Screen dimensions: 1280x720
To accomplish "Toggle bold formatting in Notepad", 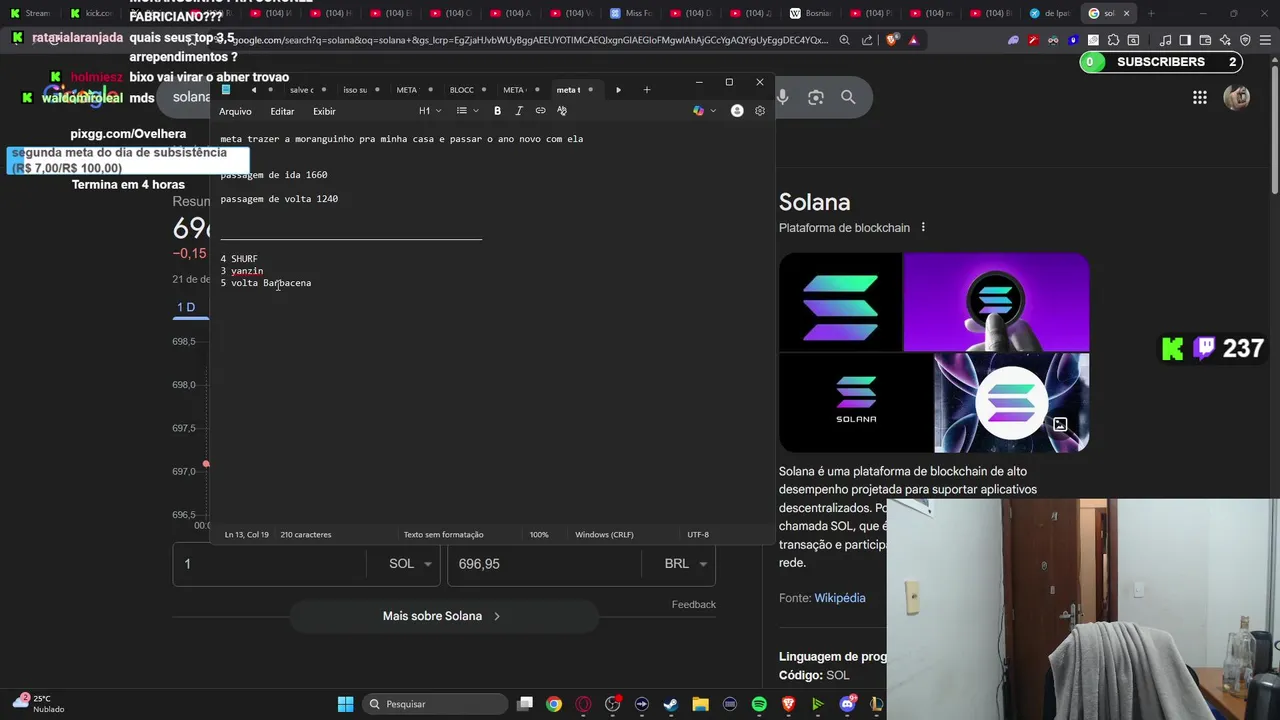I will coord(497,111).
